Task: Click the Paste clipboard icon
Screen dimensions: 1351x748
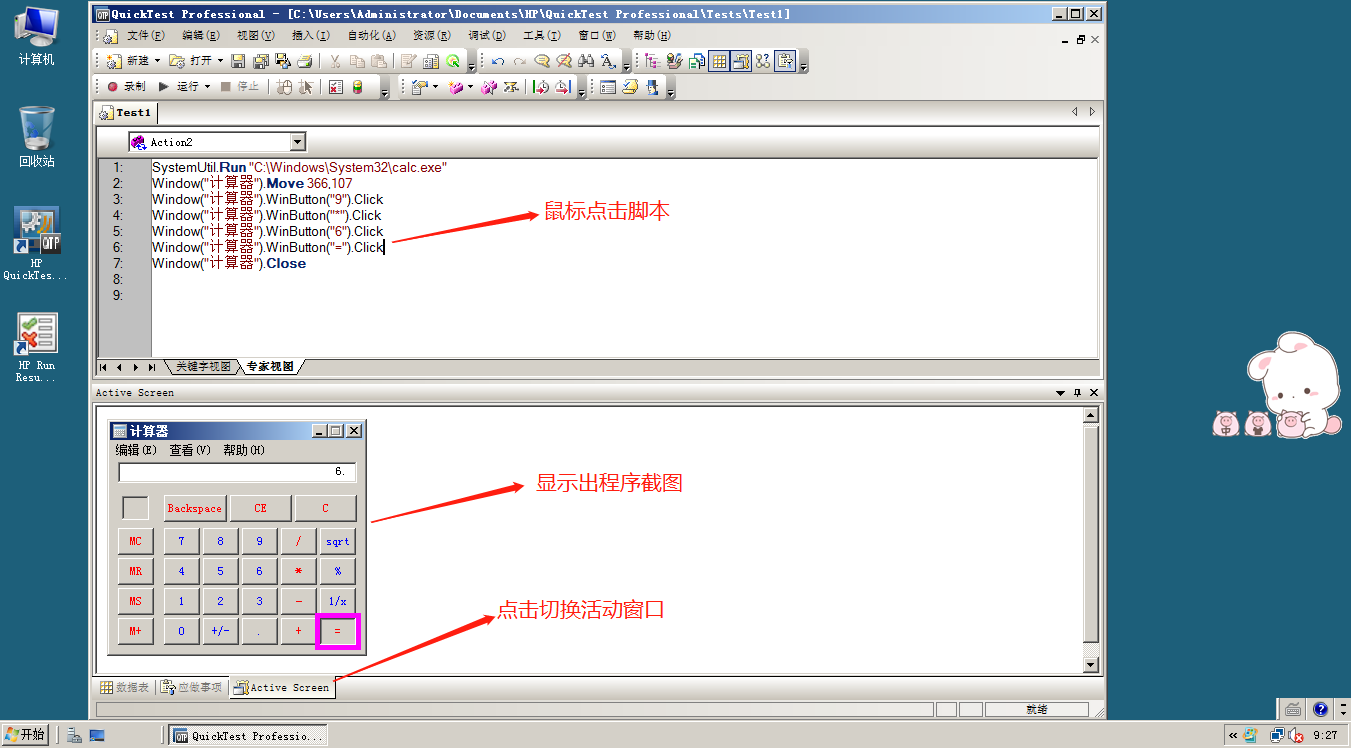Action: [379, 61]
